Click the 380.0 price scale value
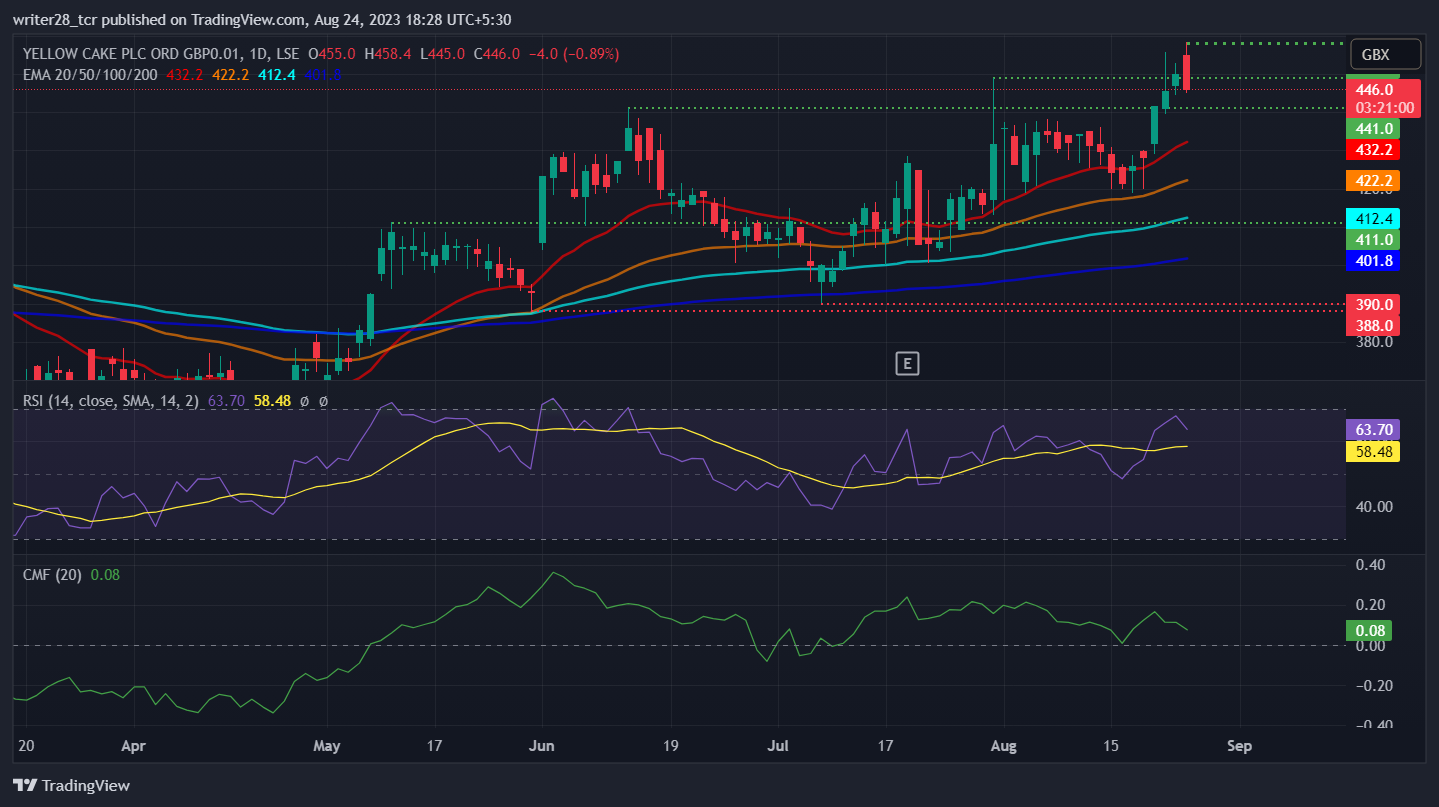Viewport: 1439px width, 807px height. [1373, 342]
